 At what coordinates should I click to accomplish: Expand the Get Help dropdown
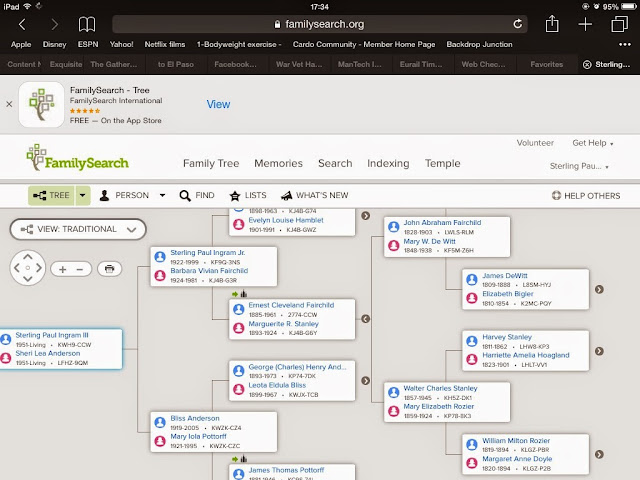(593, 143)
